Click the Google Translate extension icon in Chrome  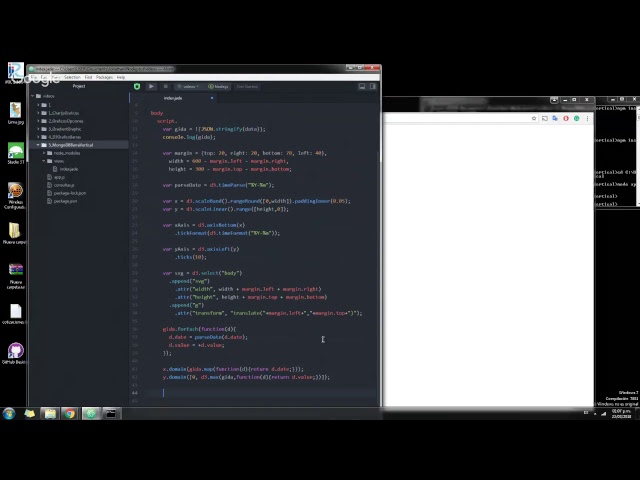tap(555, 118)
